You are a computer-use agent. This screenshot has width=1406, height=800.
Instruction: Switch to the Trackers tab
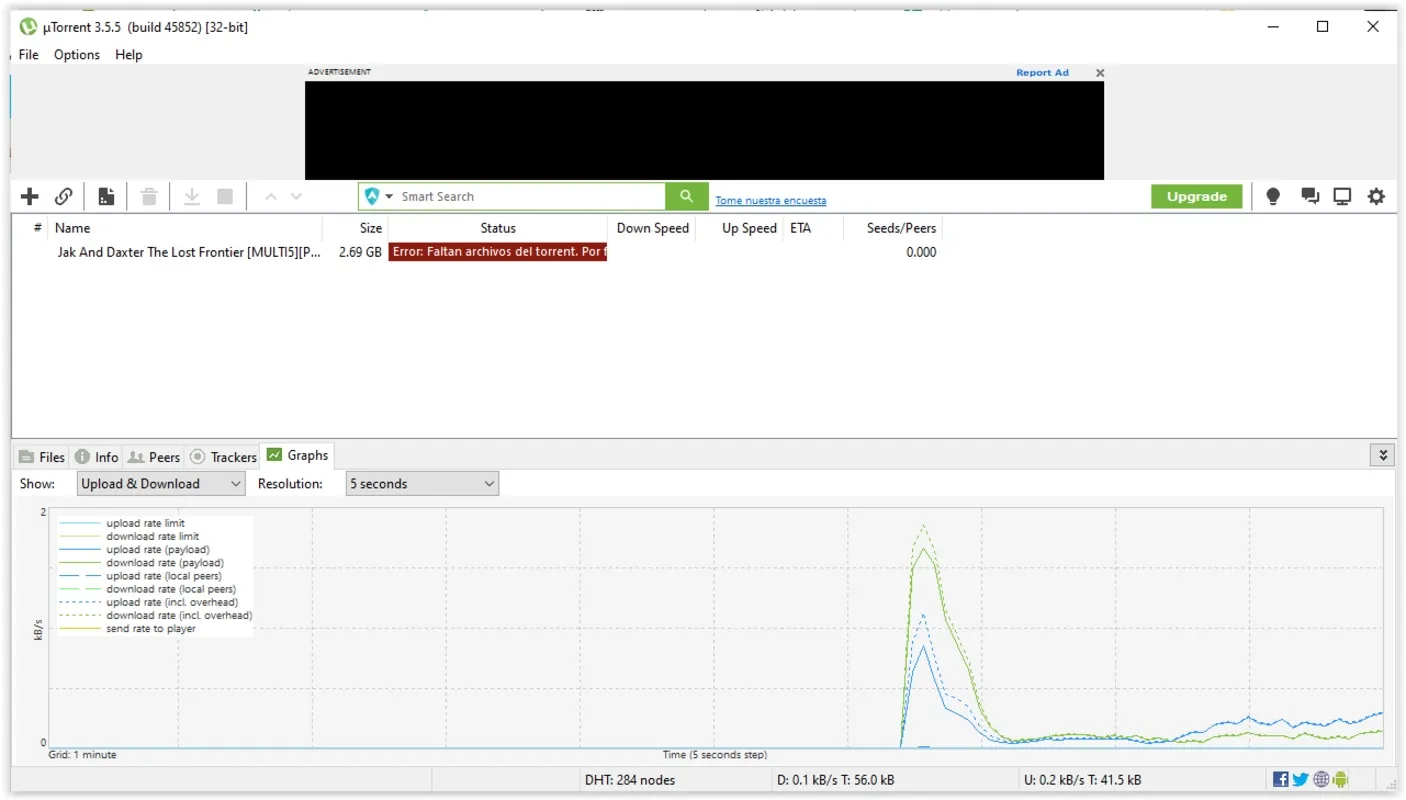[223, 457]
